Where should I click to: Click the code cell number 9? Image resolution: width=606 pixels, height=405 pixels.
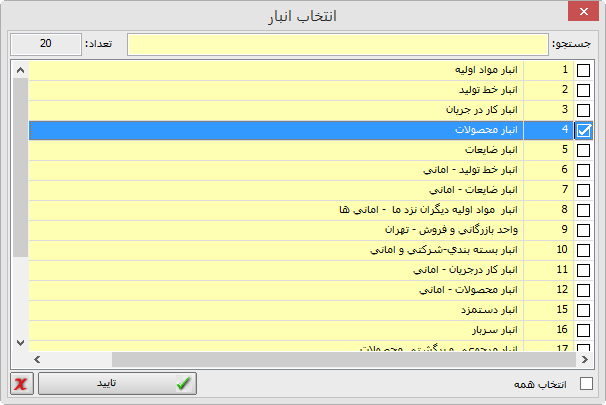tap(549, 231)
